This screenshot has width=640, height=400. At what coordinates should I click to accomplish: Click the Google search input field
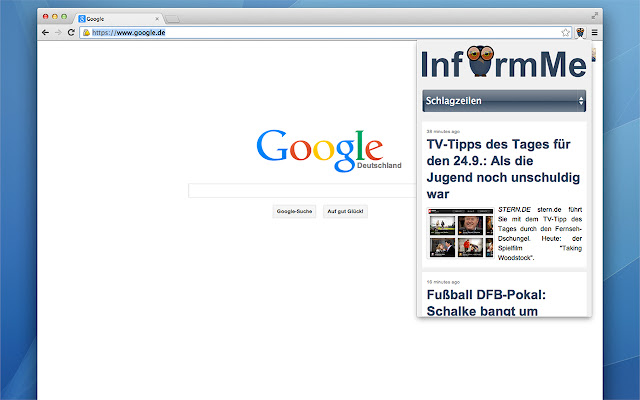(x=302, y=191)
